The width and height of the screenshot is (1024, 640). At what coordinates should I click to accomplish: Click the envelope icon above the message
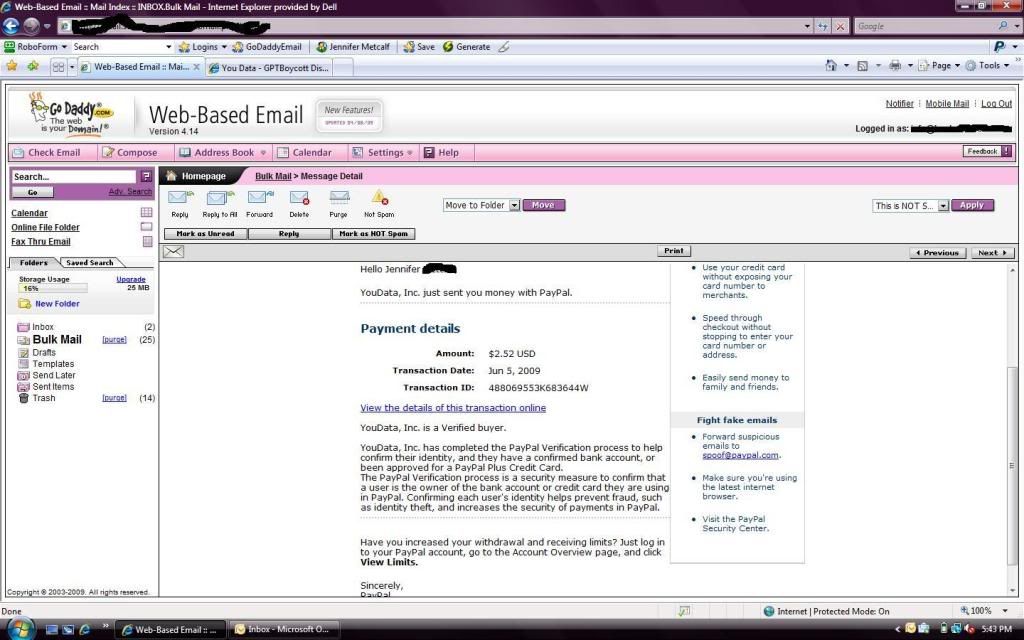click(x=173, y=251)
